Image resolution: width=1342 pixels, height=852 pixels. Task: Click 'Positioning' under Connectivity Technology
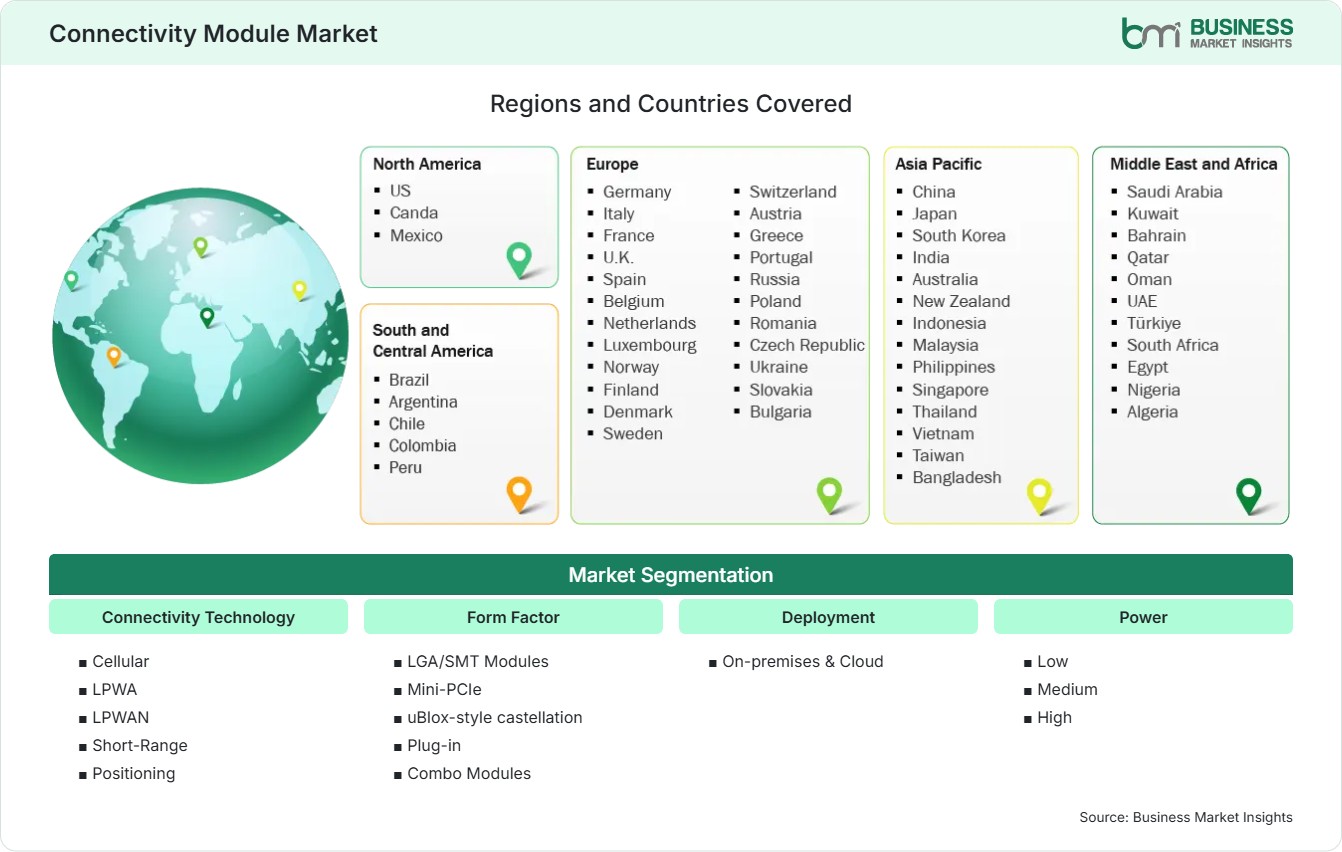133,774
